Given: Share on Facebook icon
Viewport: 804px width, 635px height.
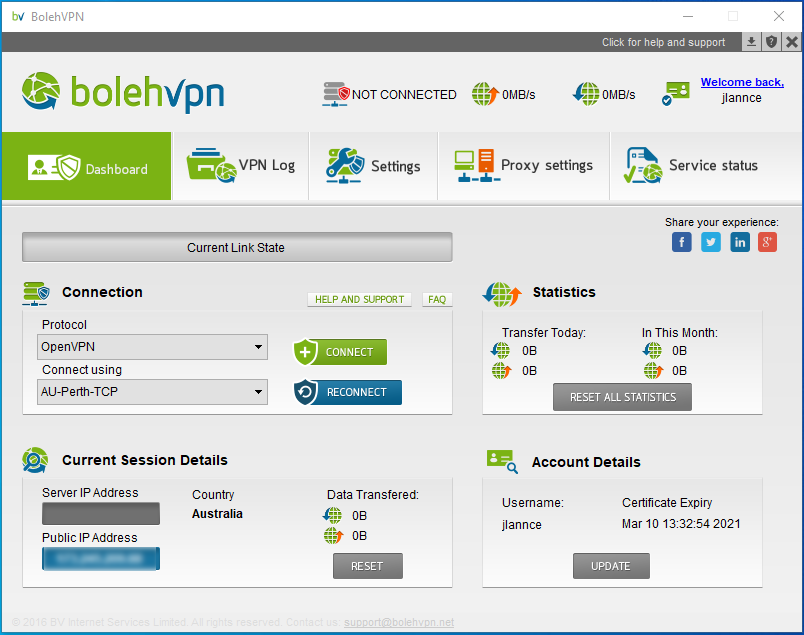Looking at the screenshot, I should click(681, 242).
